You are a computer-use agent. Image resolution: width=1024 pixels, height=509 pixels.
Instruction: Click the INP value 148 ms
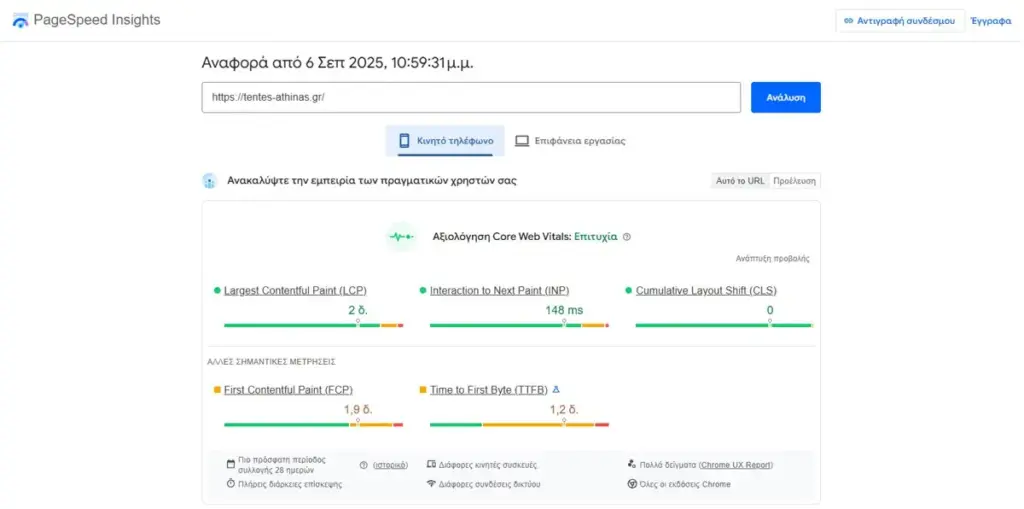point(564,310)
